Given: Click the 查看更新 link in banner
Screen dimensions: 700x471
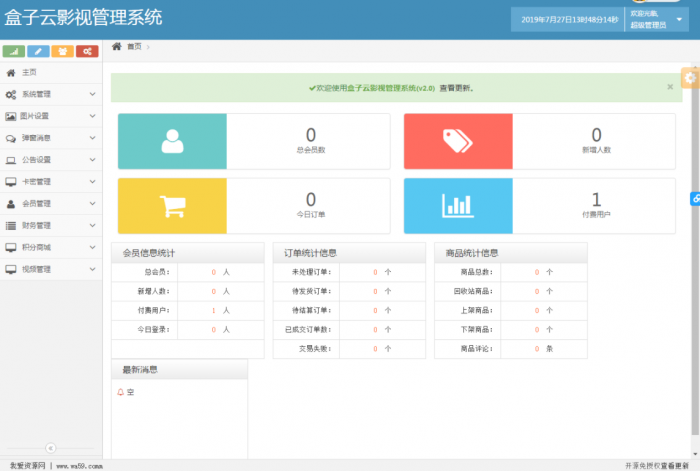Looking at the screenshot, I should pos(456,88).
